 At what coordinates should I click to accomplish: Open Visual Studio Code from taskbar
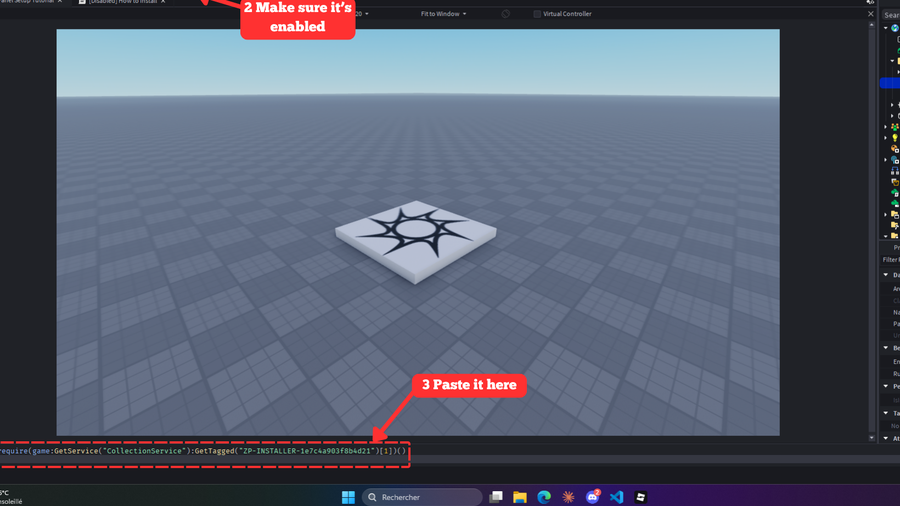tap(616, 497)
